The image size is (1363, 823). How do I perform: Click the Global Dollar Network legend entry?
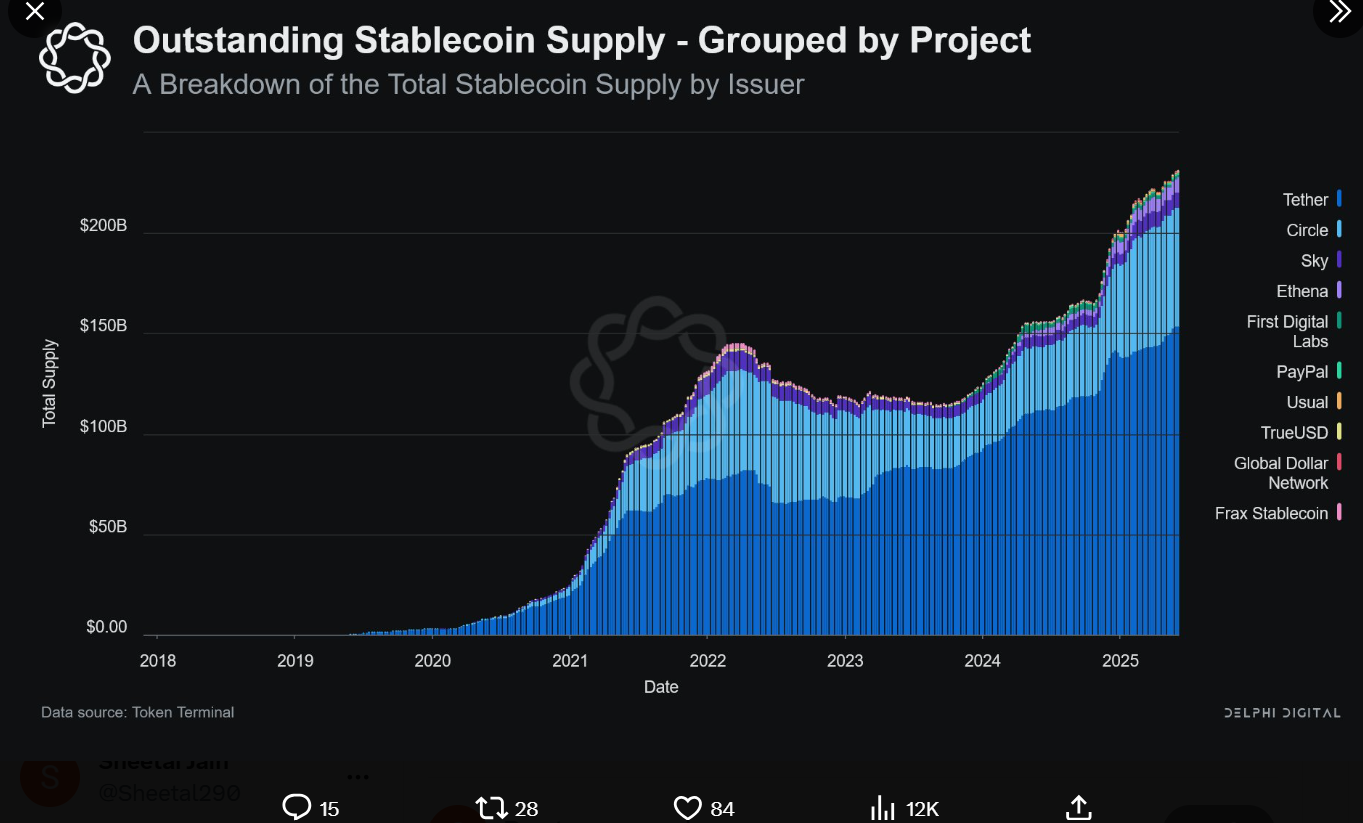pyautogui.click(x=1288, y=473)
